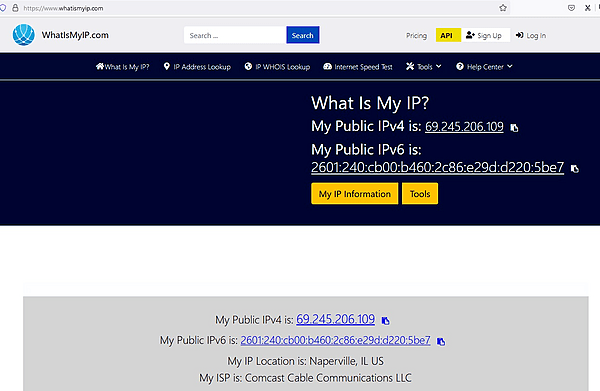The height and width of the screenshot is (391, 600).
Task: Click the 'My IP Location is: Naperville, IL US' text
Action: pos(305,361)
